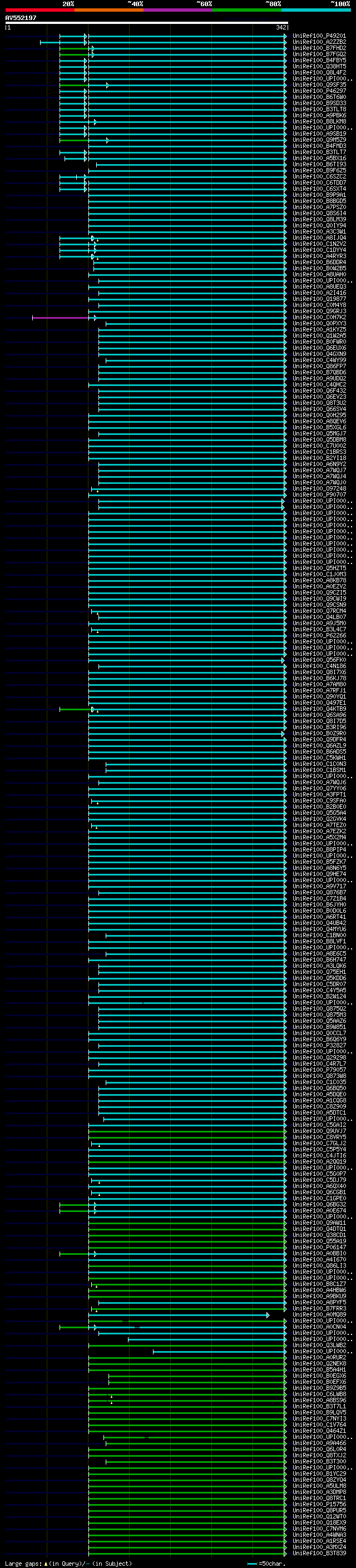Open hit UniRef100_A2ZZB2
This screenshot has height=1568, width=356.
(319, 42)
